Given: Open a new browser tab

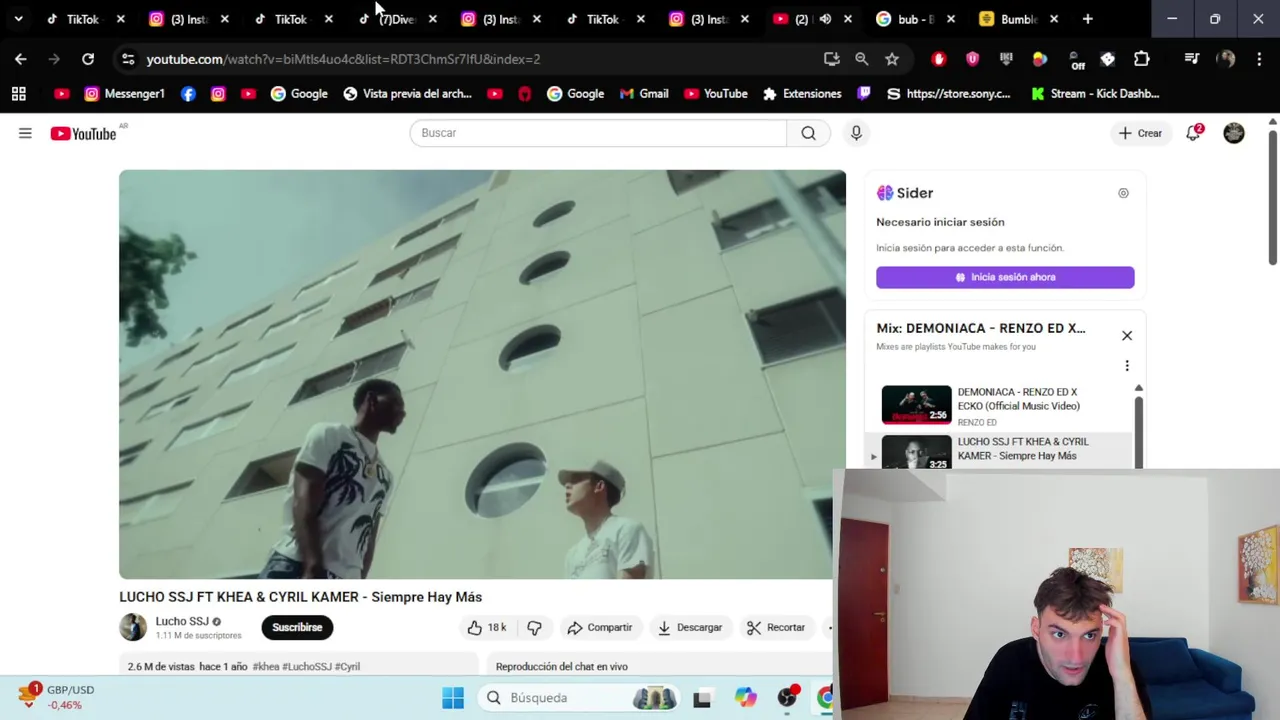Looking at the screenshot, I should tap(1088, 19).
